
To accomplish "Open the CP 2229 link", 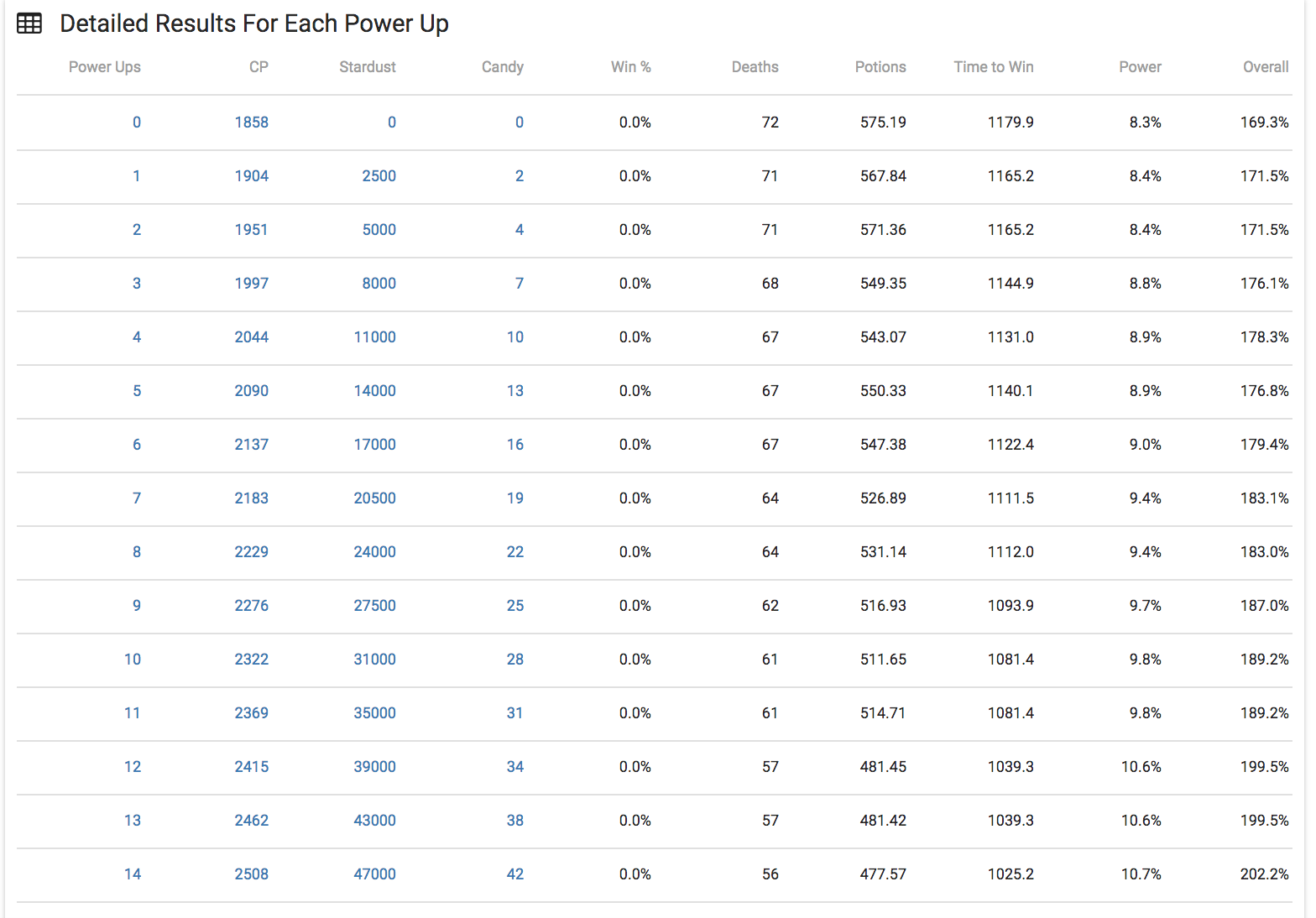I will (251, 552).
